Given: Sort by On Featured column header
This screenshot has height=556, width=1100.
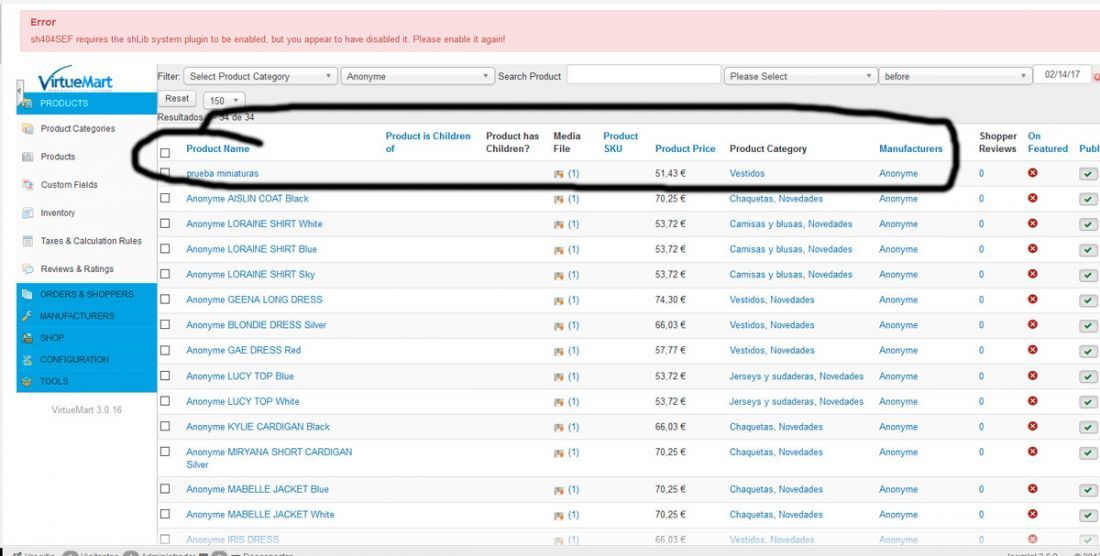Looking at the screenshot, I should point(1047,142).
